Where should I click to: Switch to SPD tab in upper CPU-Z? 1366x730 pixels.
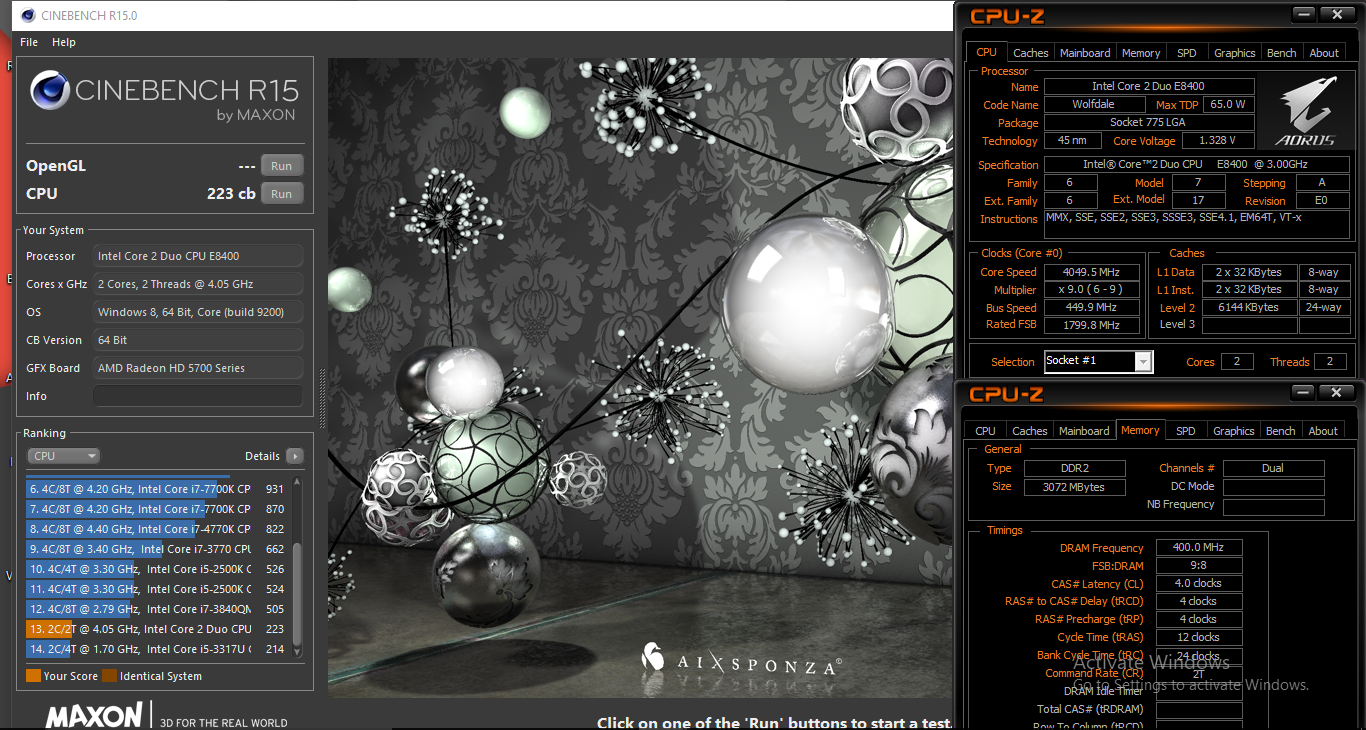click(1186, 53)
